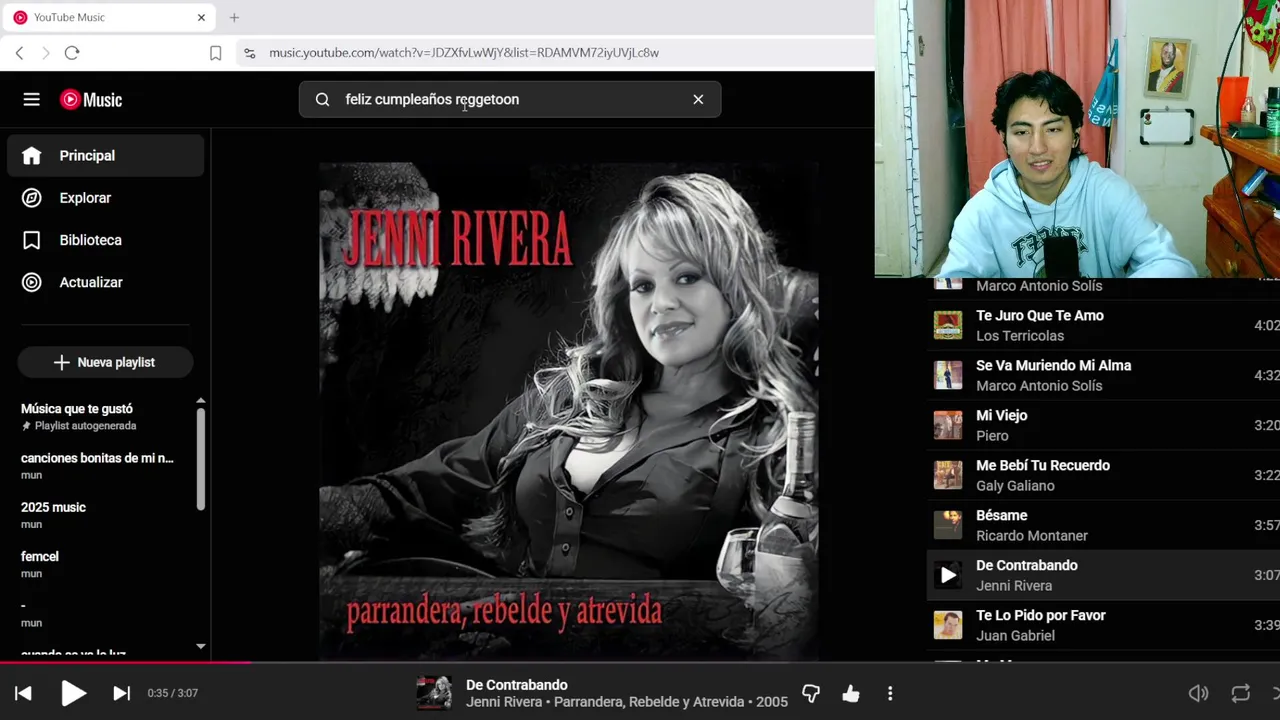The height and width of the screenshot is (720, 1280).
Task: Click the YouTube Music logo
Action: click(91, 99)
